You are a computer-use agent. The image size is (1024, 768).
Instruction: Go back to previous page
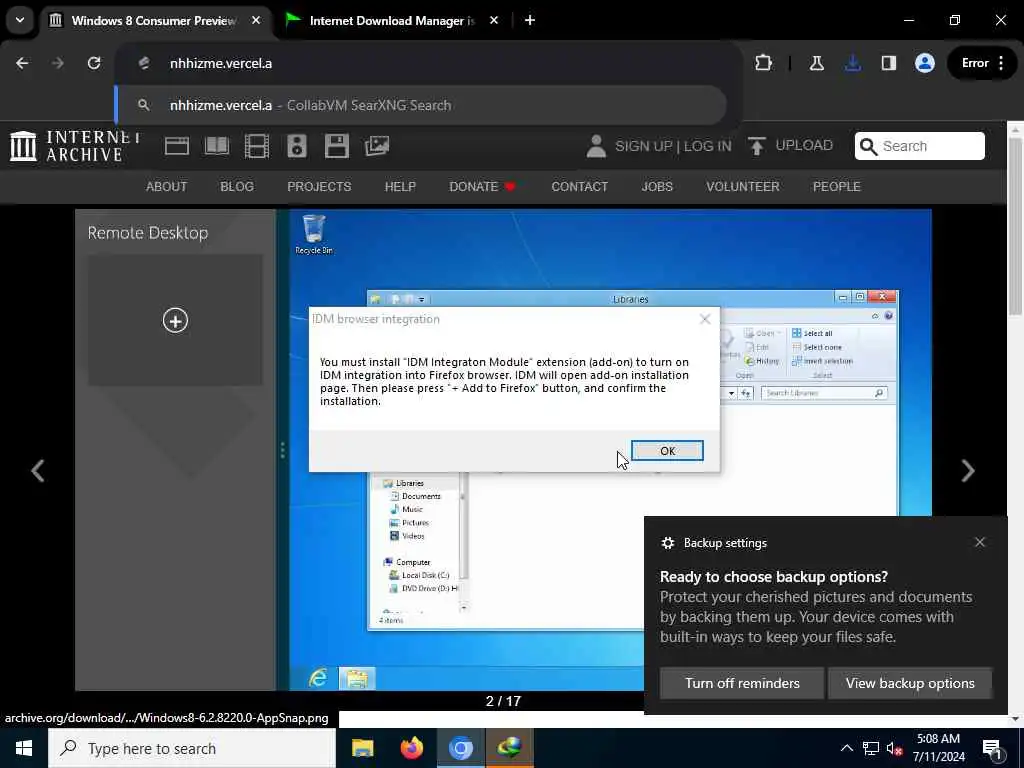pos(22,63)
